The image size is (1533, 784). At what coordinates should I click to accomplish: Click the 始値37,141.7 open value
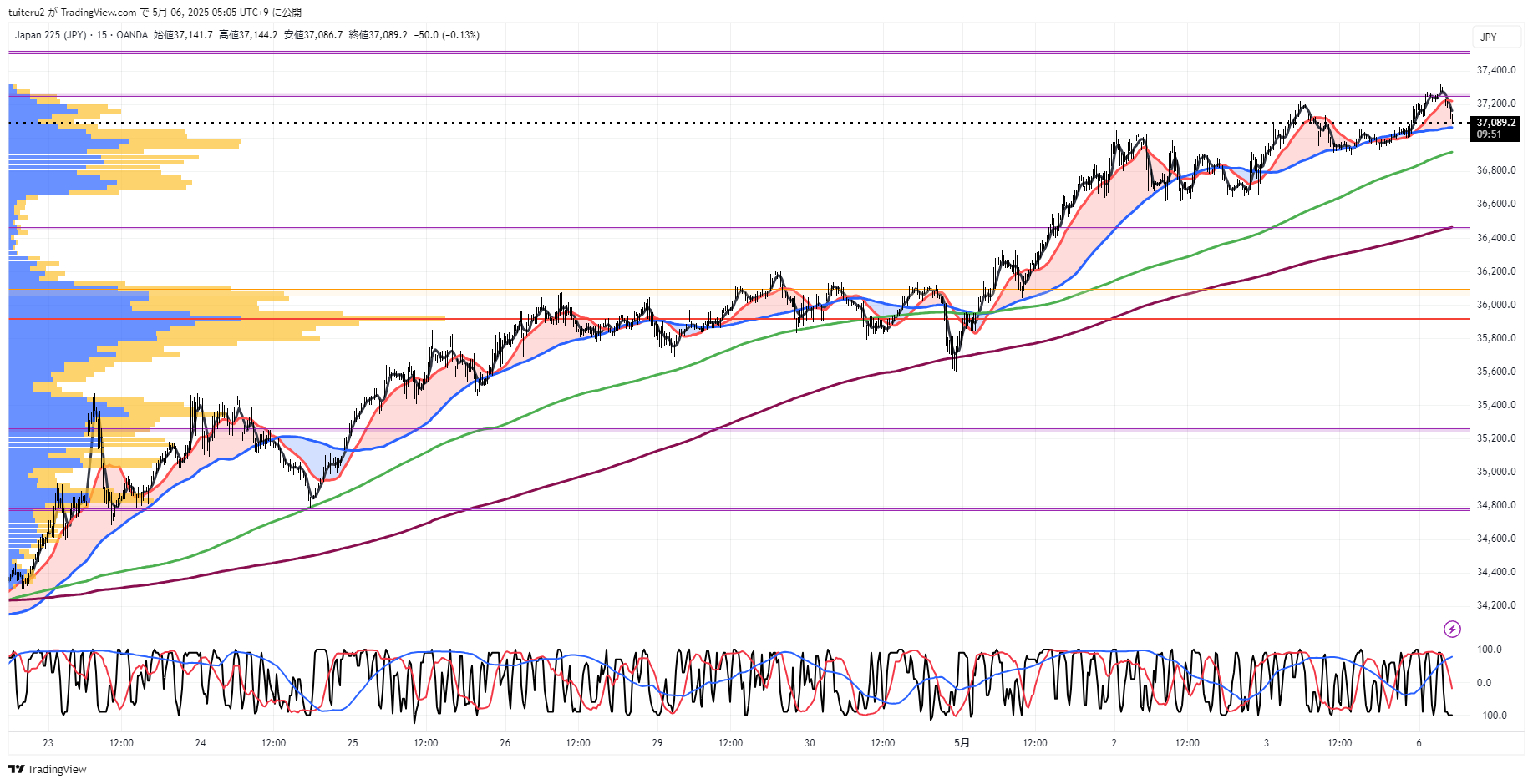point(183,35)
